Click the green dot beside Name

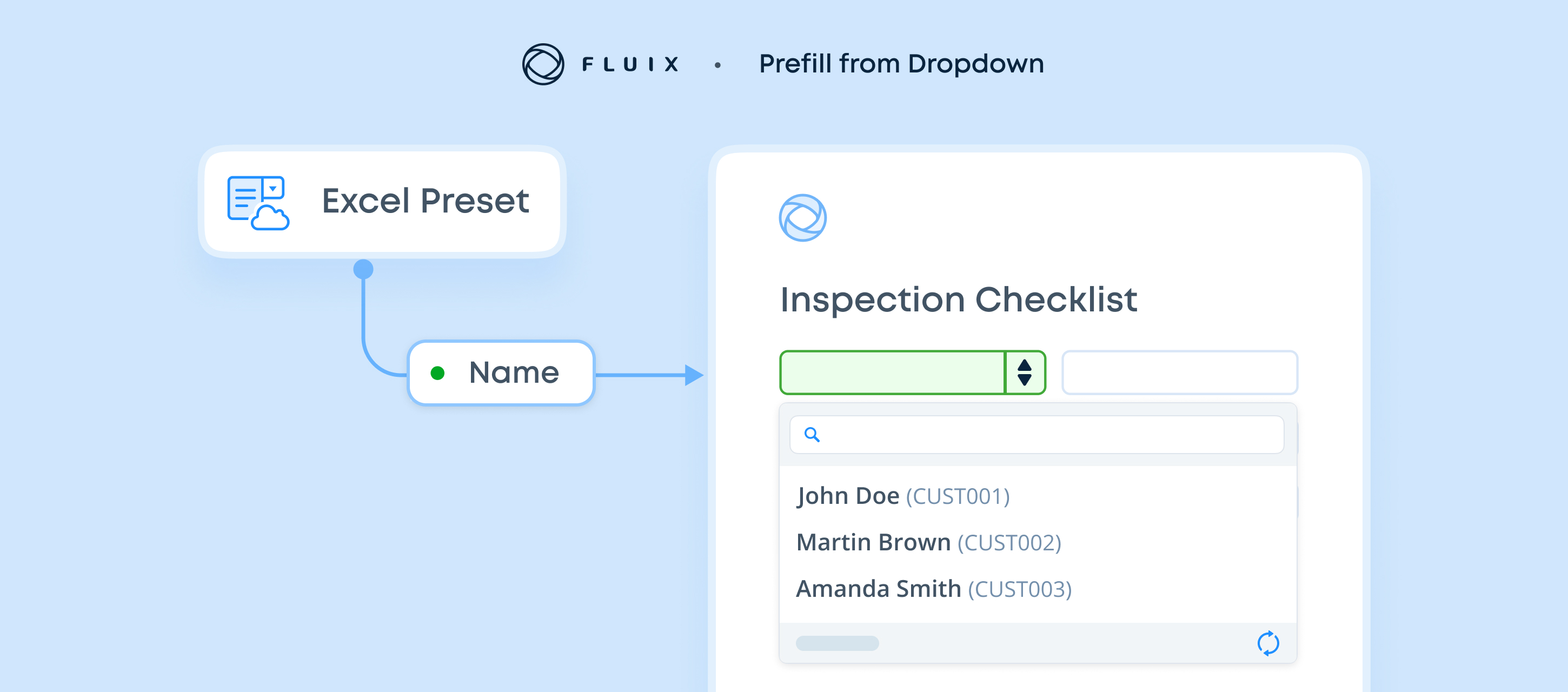click(437, 373)
